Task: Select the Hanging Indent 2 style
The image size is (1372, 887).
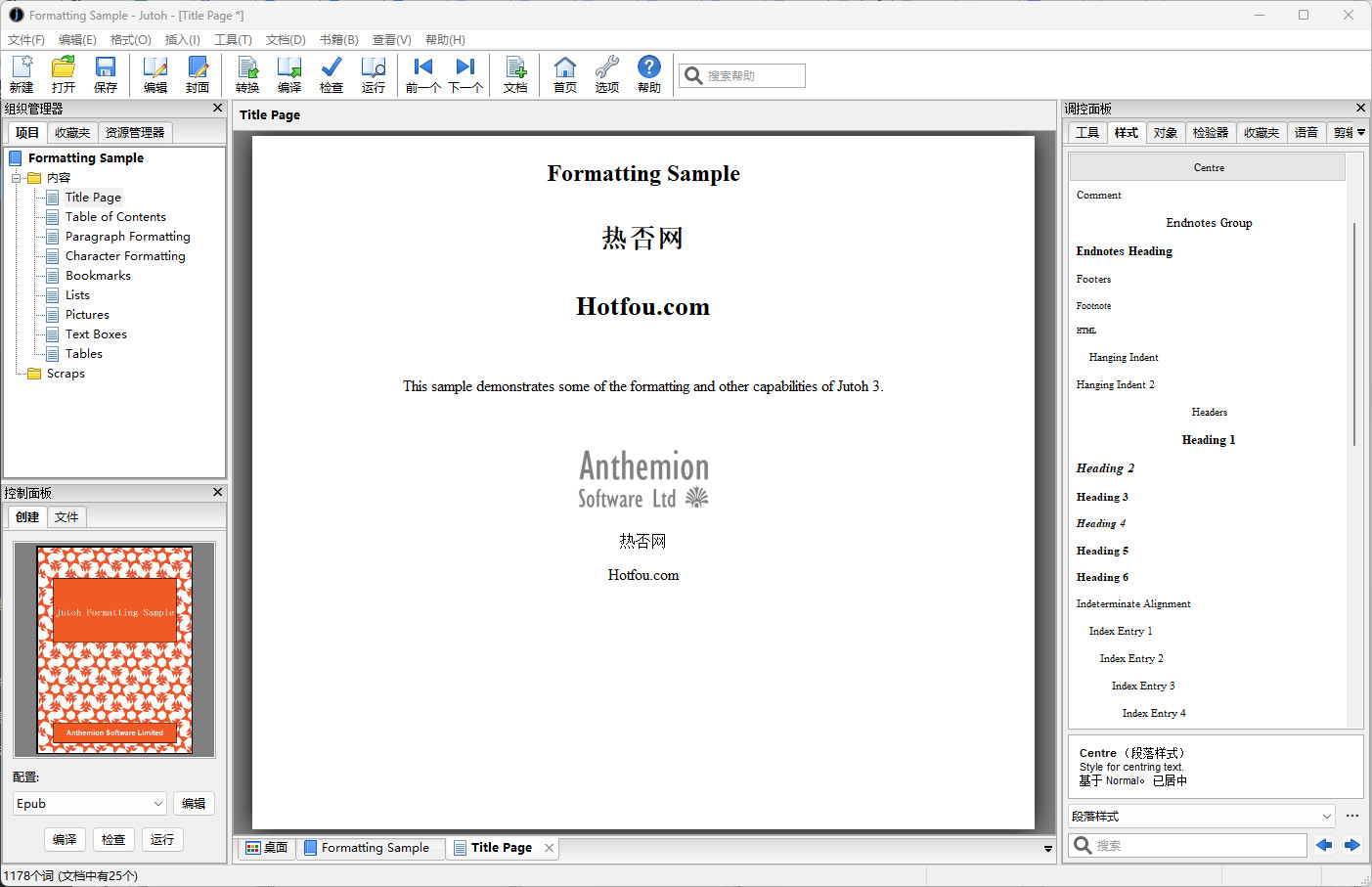Action: (x=1209, y=385)
